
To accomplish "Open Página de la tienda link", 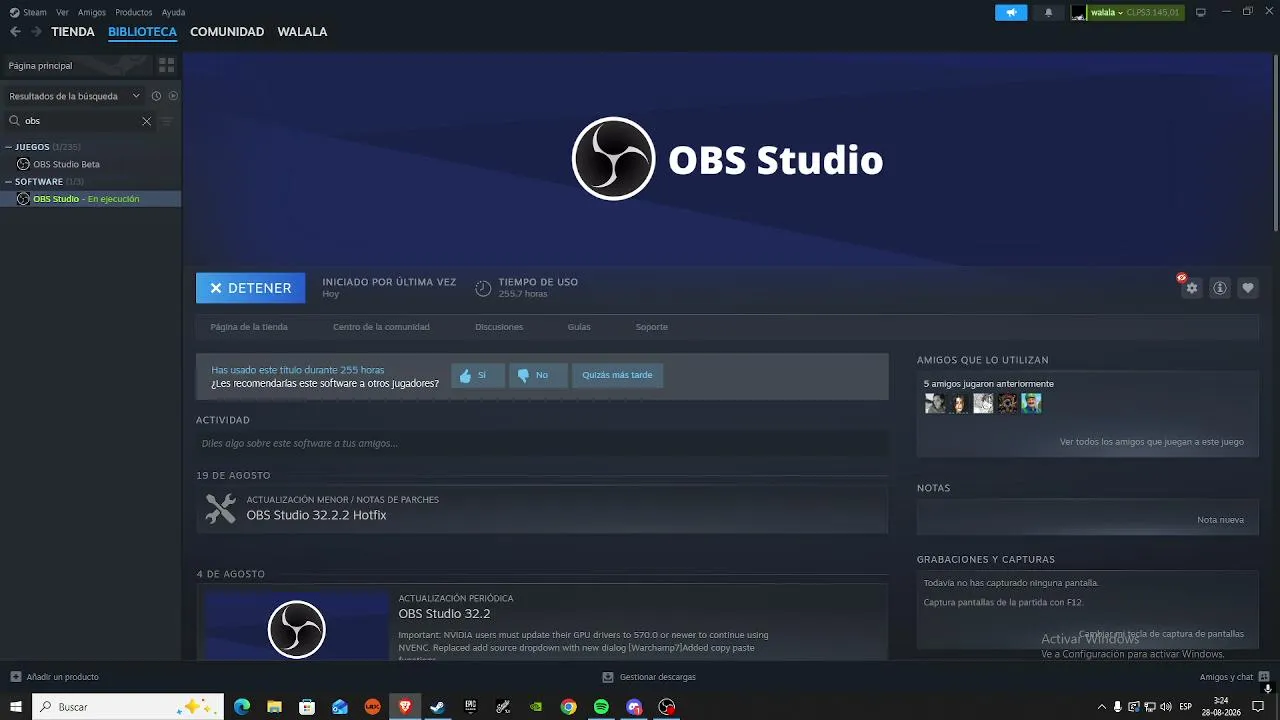I will coord(249,327).
